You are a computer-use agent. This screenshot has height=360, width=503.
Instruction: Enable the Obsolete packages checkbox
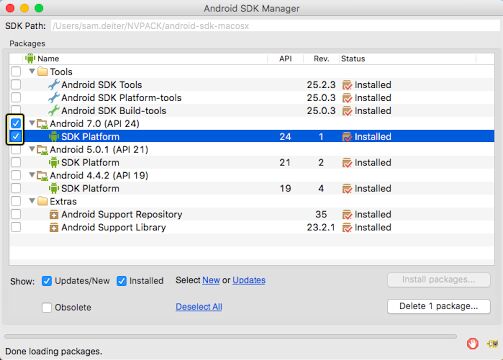pos(47,307)
